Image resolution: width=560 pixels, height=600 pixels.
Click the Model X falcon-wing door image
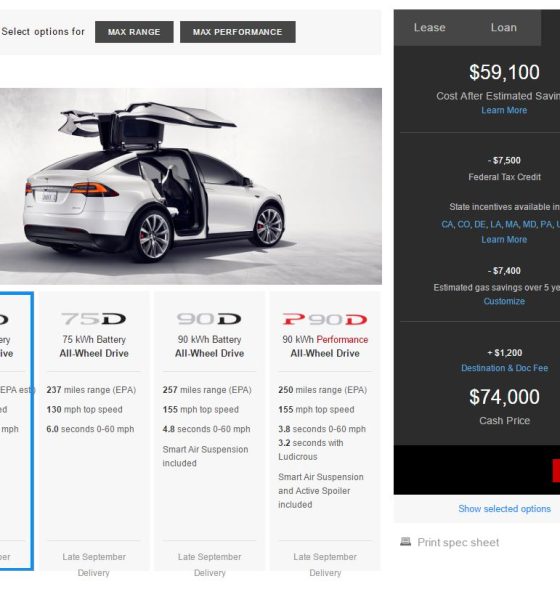tap(191, 186)
